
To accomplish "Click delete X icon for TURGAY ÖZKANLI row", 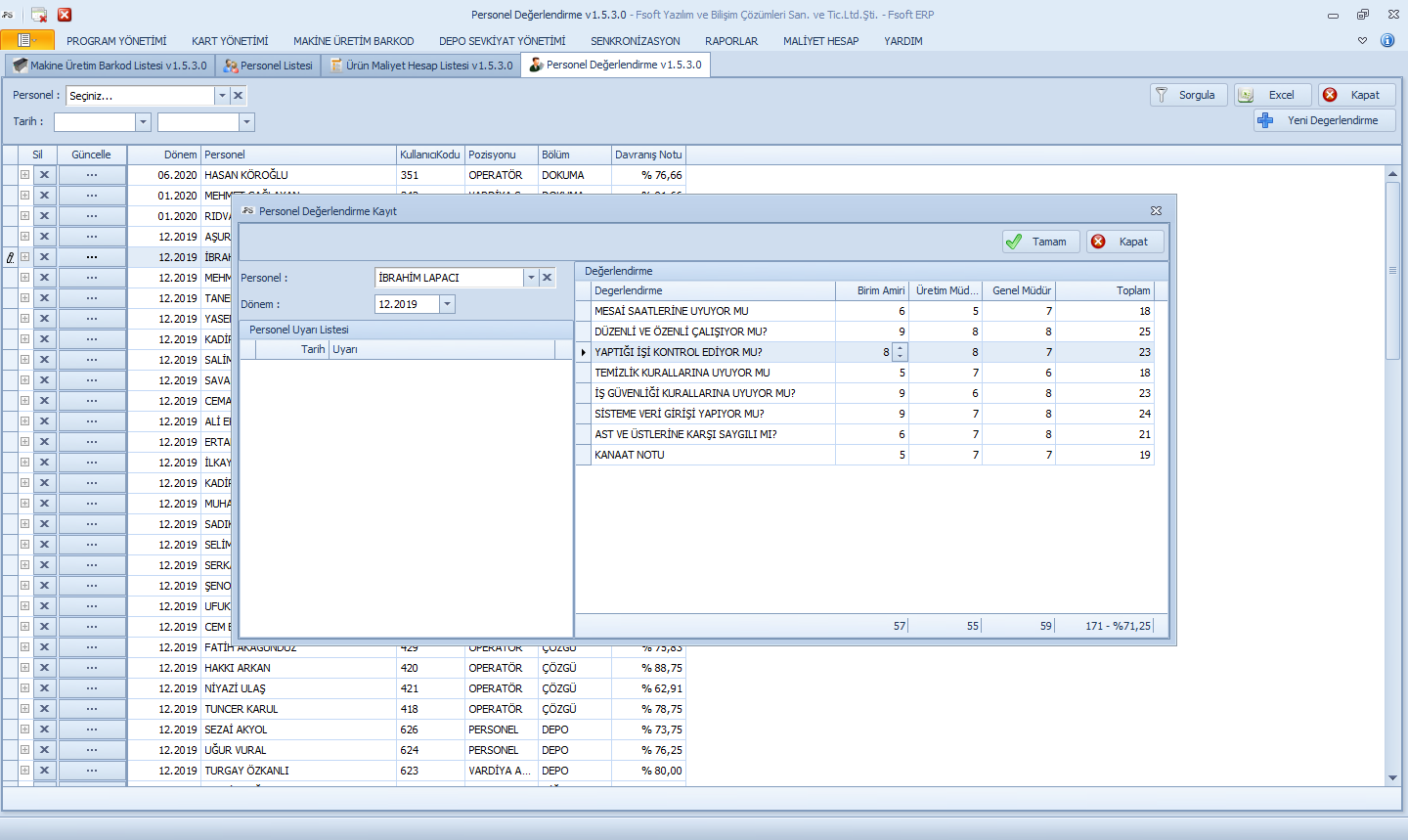I will coord(44,771).
